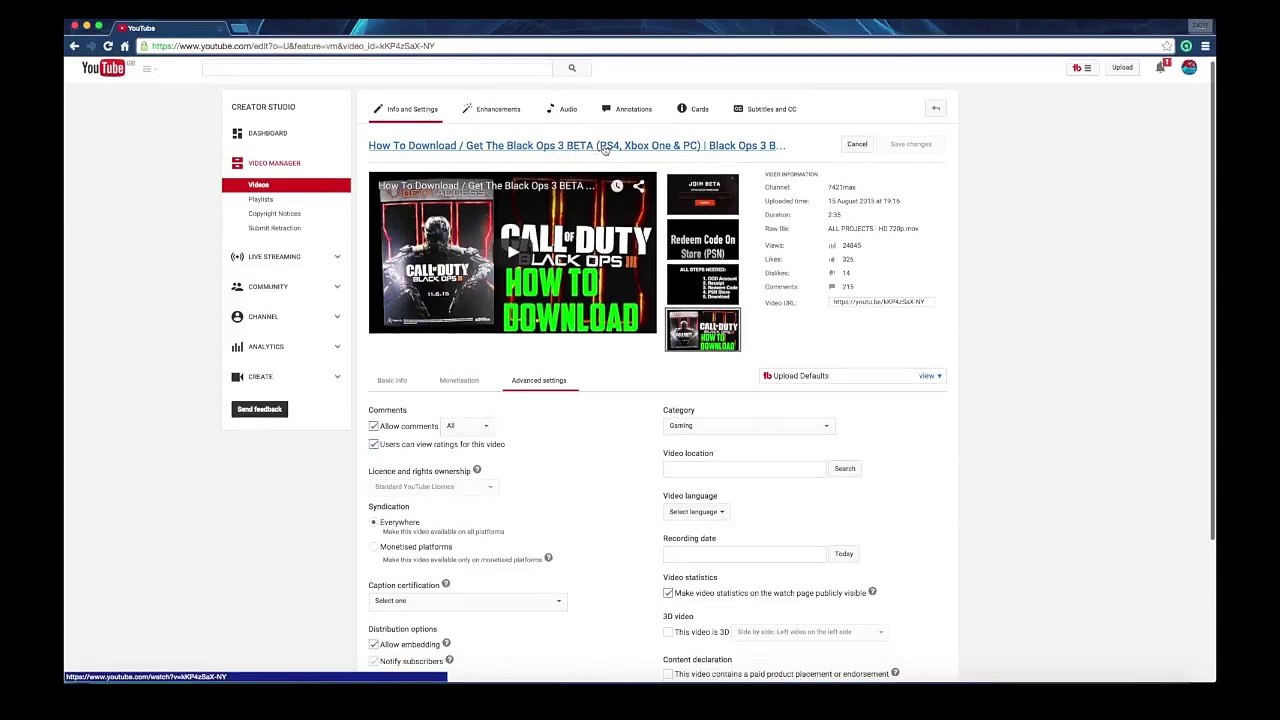Click the green extension icon in toolbar

[1186, 46]
